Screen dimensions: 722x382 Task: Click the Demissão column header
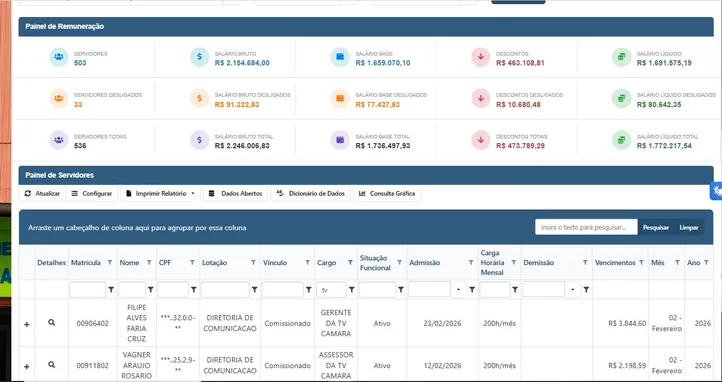[539, 263]
